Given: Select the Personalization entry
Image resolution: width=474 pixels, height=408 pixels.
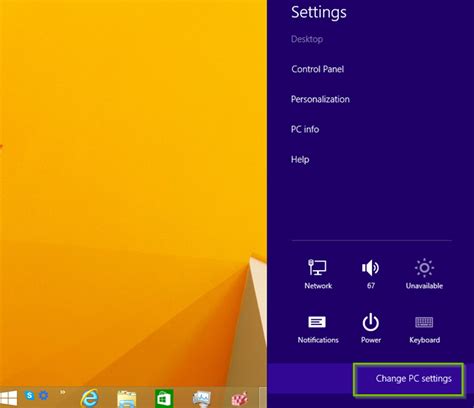Looking at the screenshot, I should tap(320, 99).
